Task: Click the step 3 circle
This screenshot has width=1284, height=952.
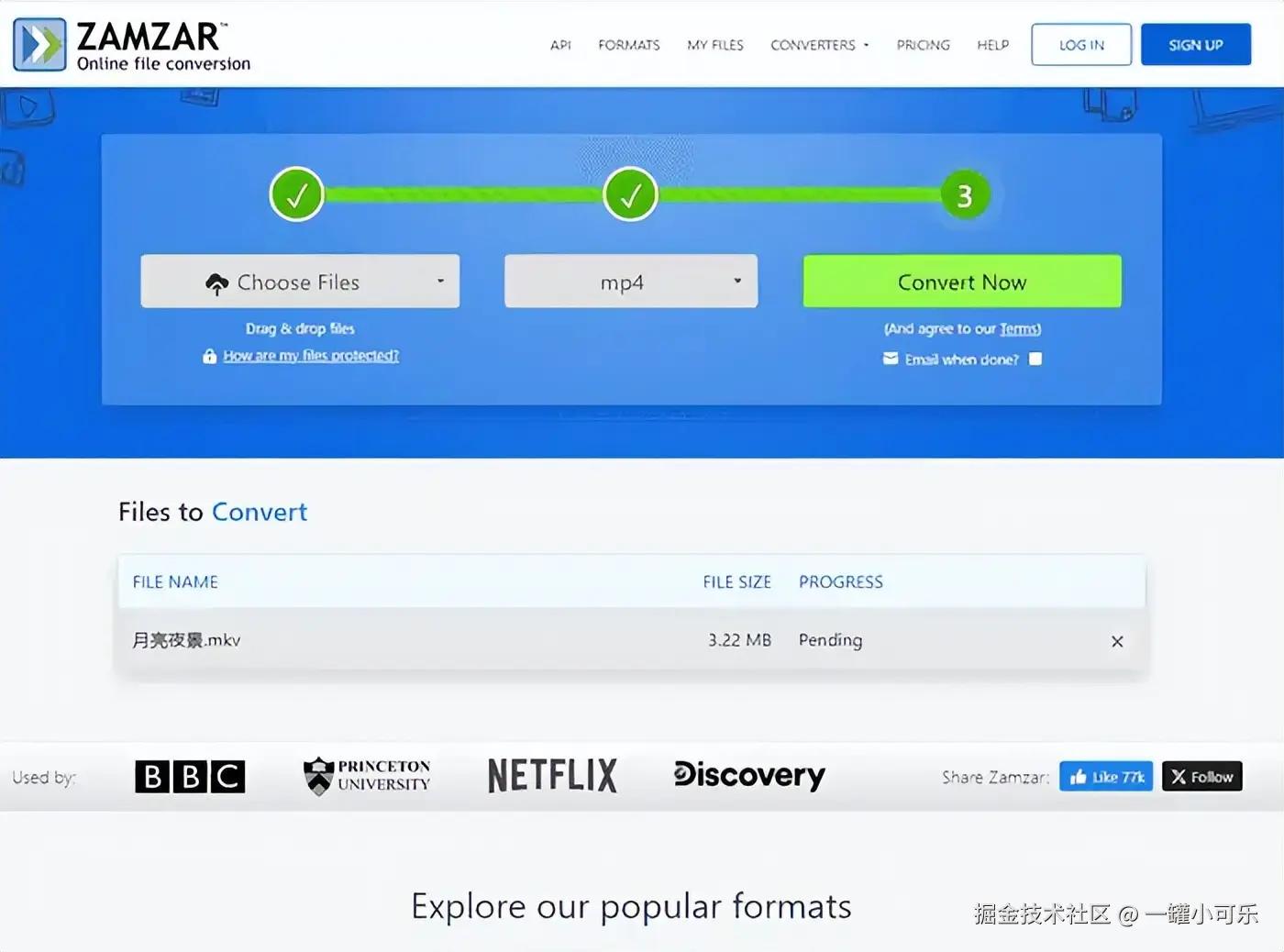Action: coord(965,195)
